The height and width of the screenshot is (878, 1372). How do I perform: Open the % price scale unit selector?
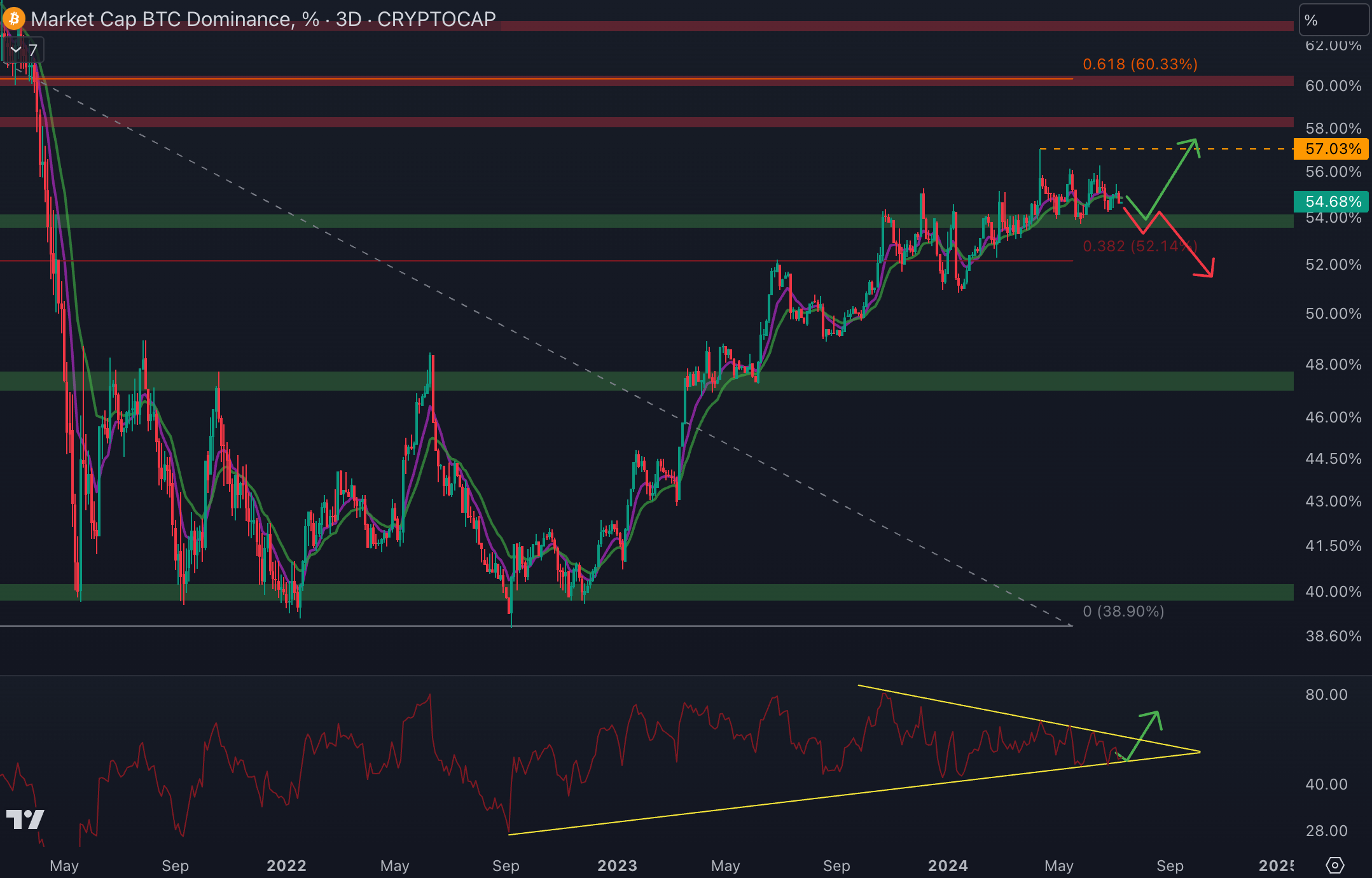click(1333, 20)
